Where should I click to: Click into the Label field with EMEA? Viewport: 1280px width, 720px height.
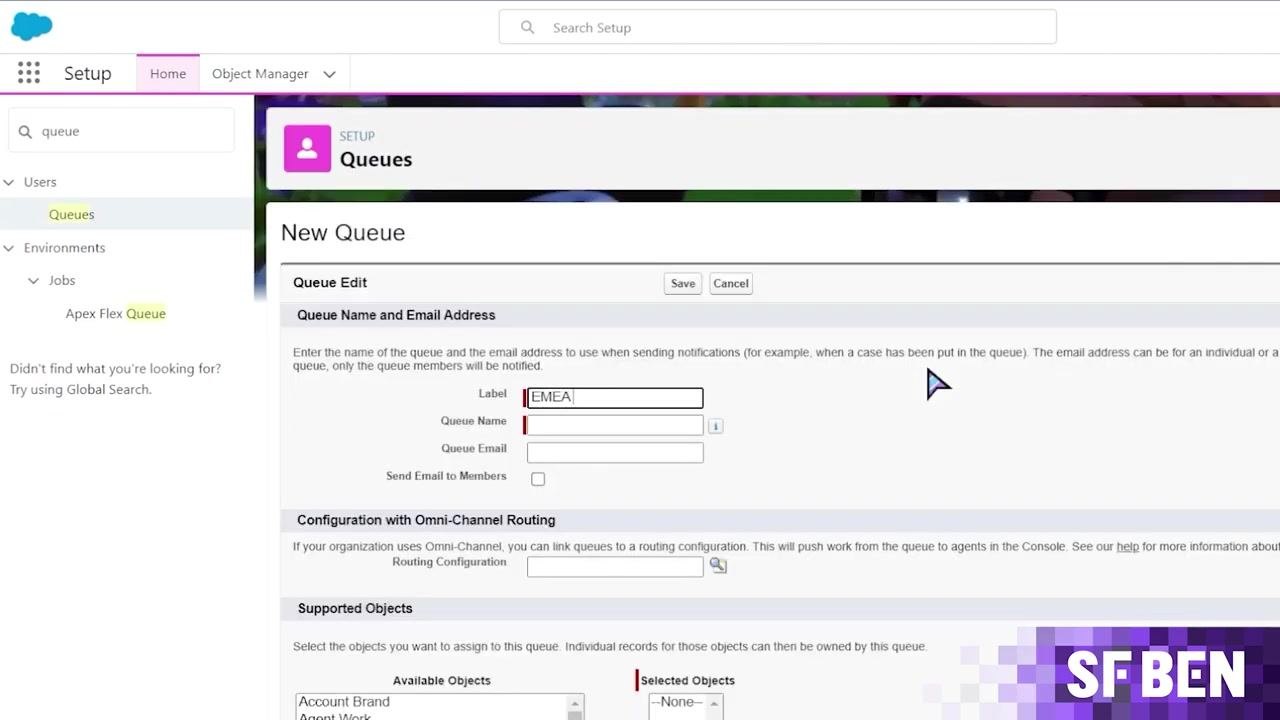pyautogui.click(x=615, y=397)
